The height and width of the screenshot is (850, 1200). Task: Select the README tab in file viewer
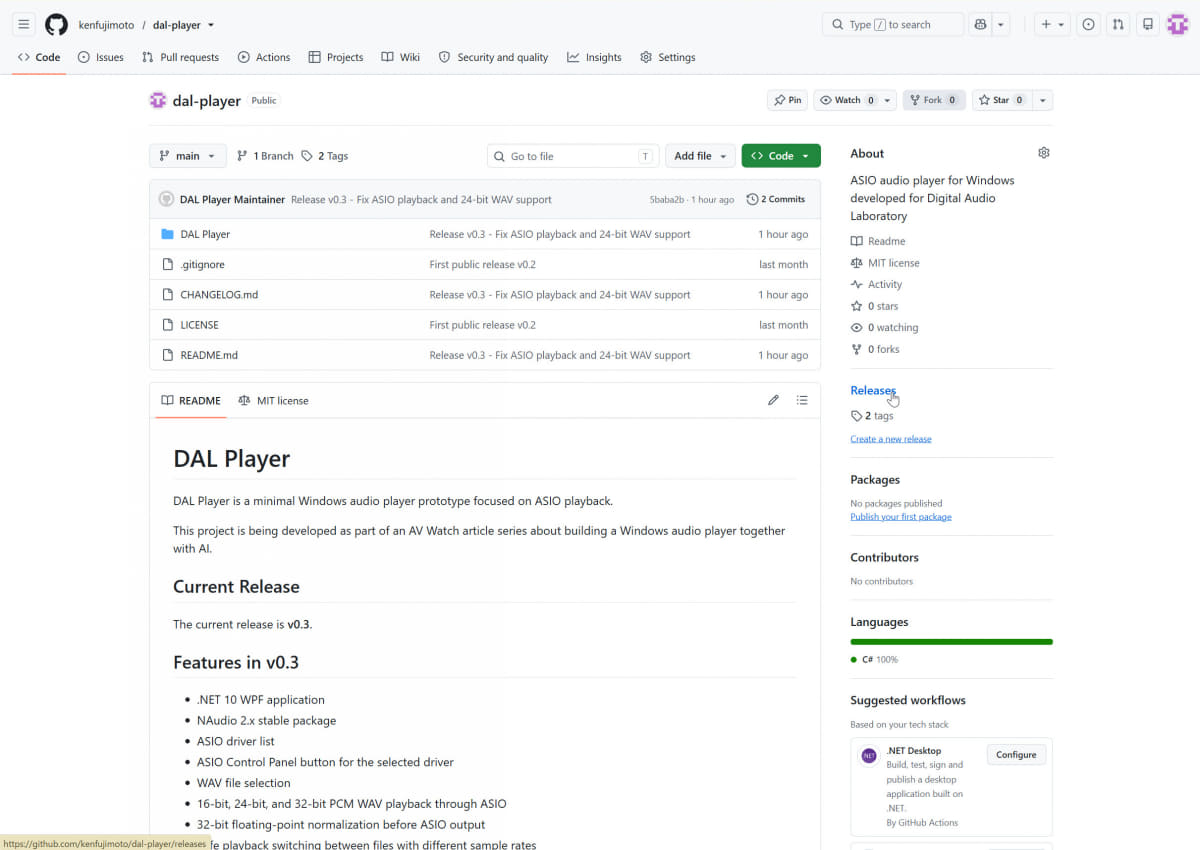click(191, 400)
